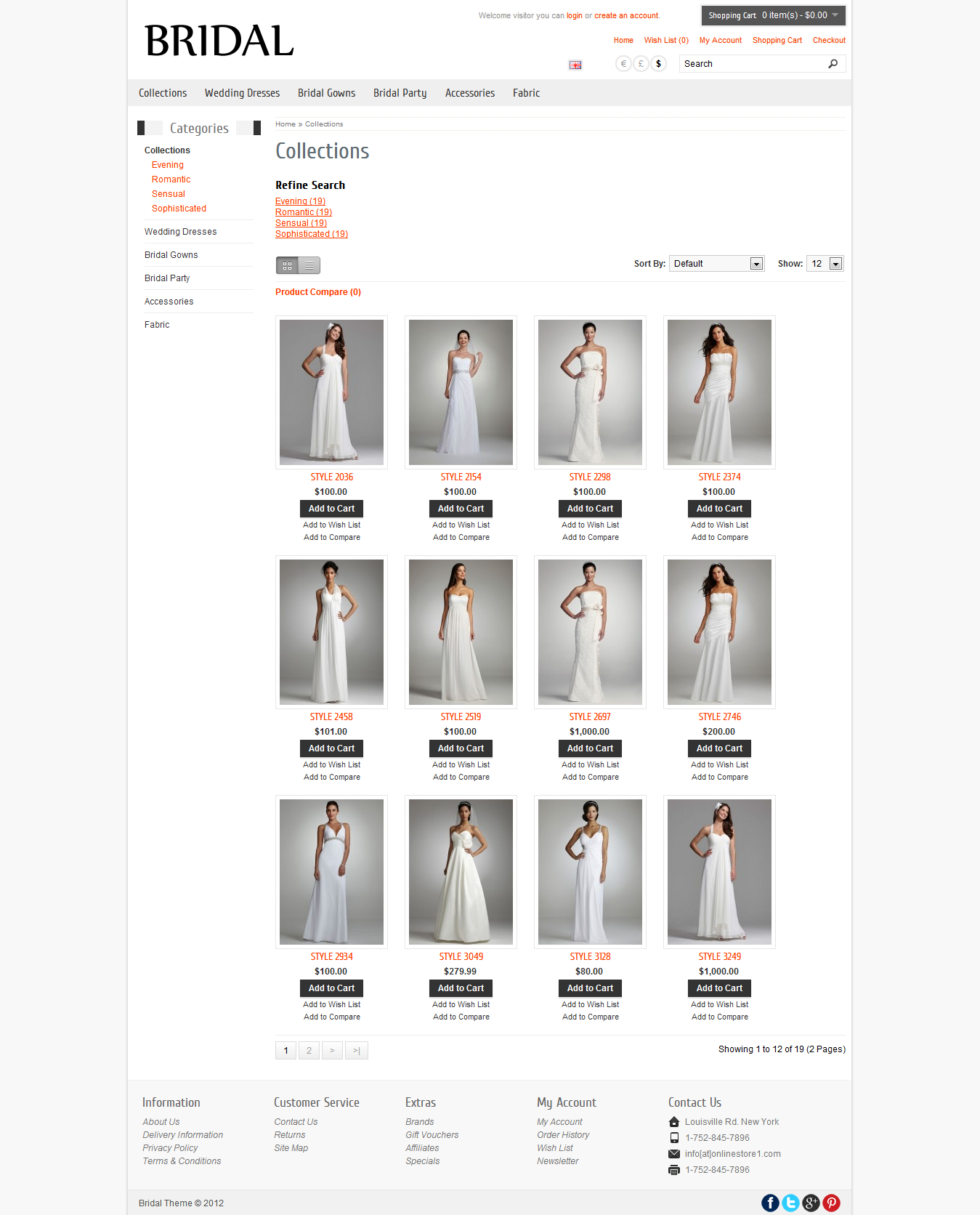Open STYLE 3128 product title
Screen dimensions: 980x1215
pos(590,956)
